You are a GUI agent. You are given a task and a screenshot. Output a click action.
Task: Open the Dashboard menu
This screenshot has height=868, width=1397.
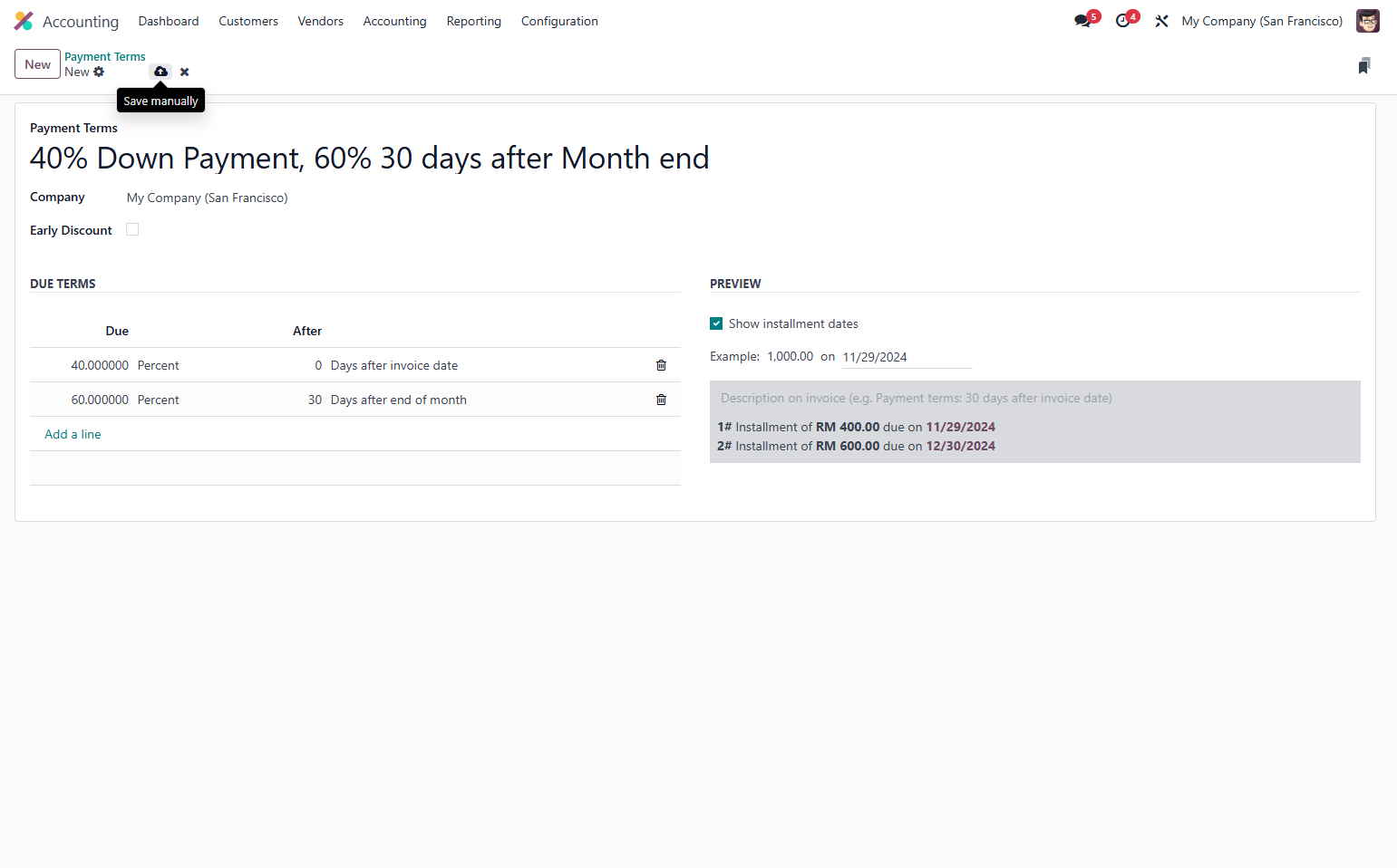(169, 21)
